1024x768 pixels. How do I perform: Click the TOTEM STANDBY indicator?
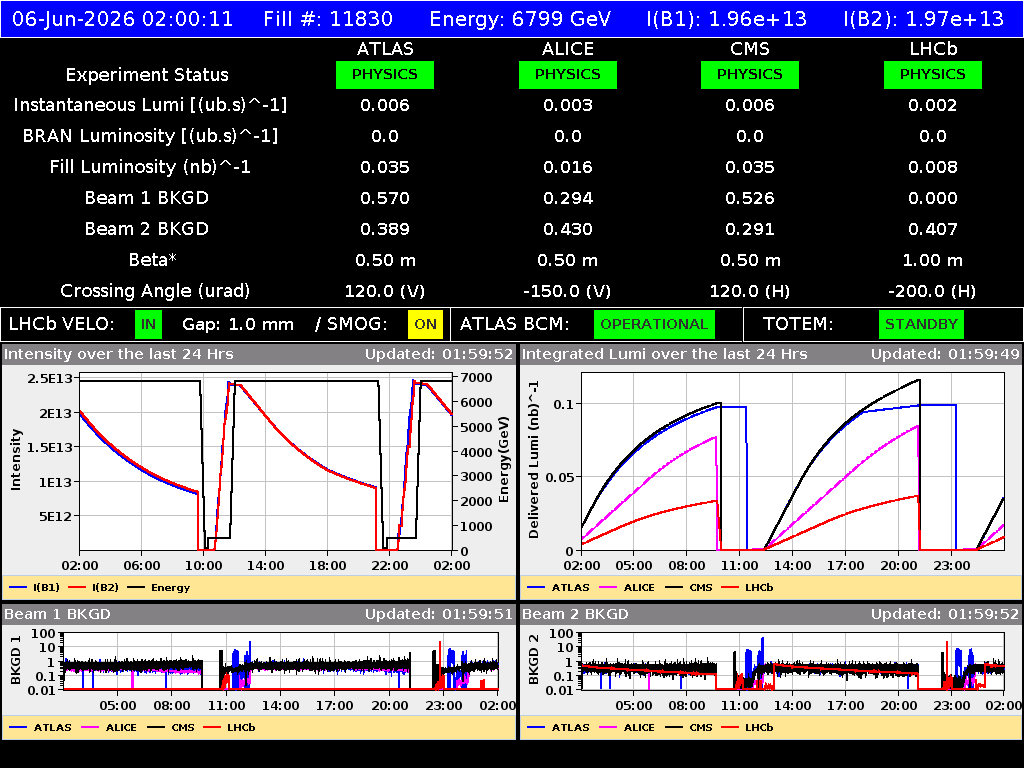click(x=921, y=325)
